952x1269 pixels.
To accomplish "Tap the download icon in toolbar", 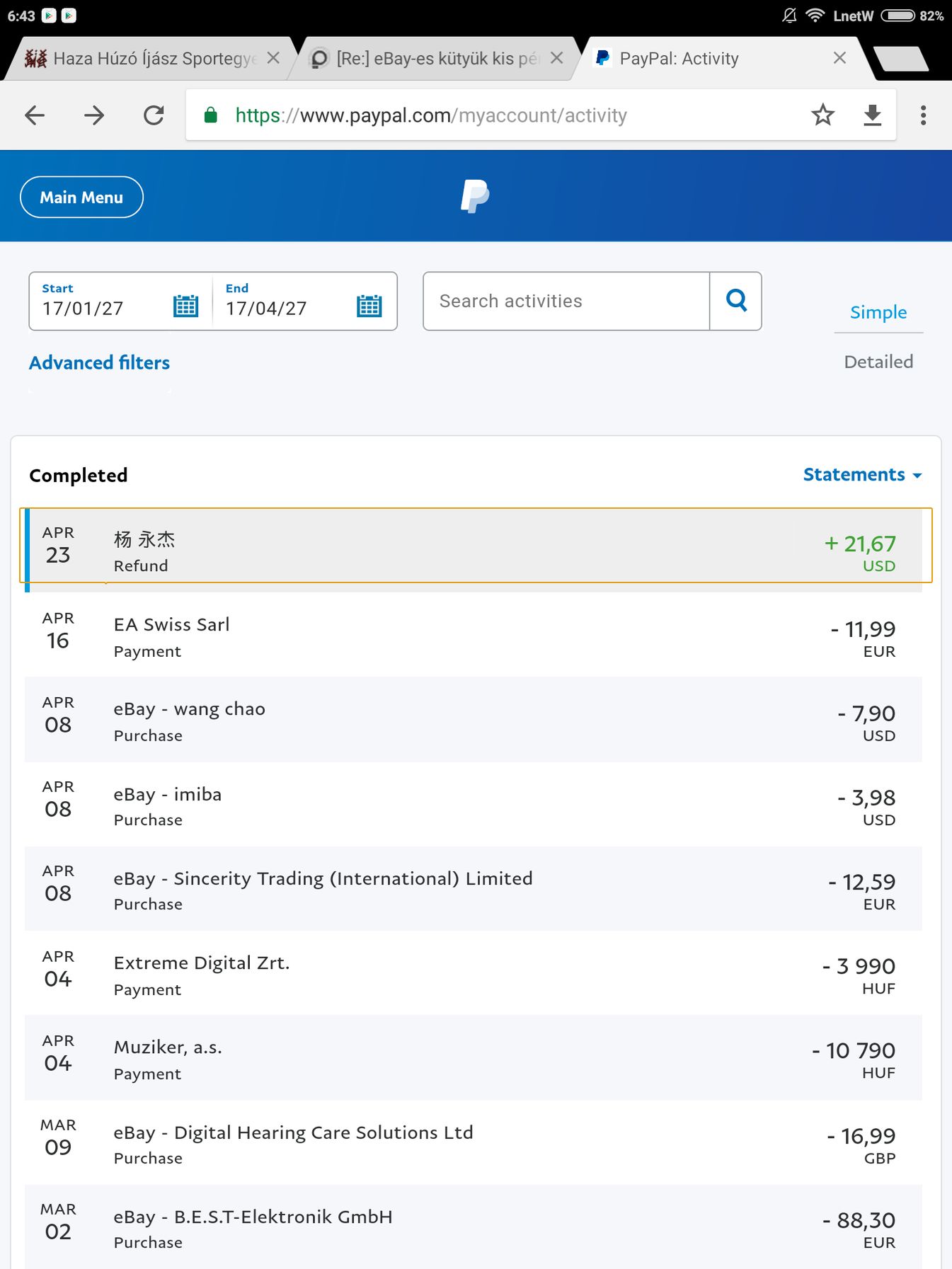I will click(x=873, y=115).
